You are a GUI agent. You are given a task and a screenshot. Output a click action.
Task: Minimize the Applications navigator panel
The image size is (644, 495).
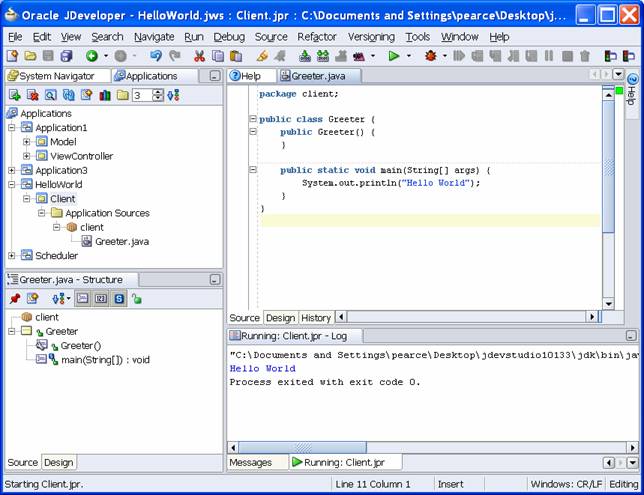pos(214,76)
